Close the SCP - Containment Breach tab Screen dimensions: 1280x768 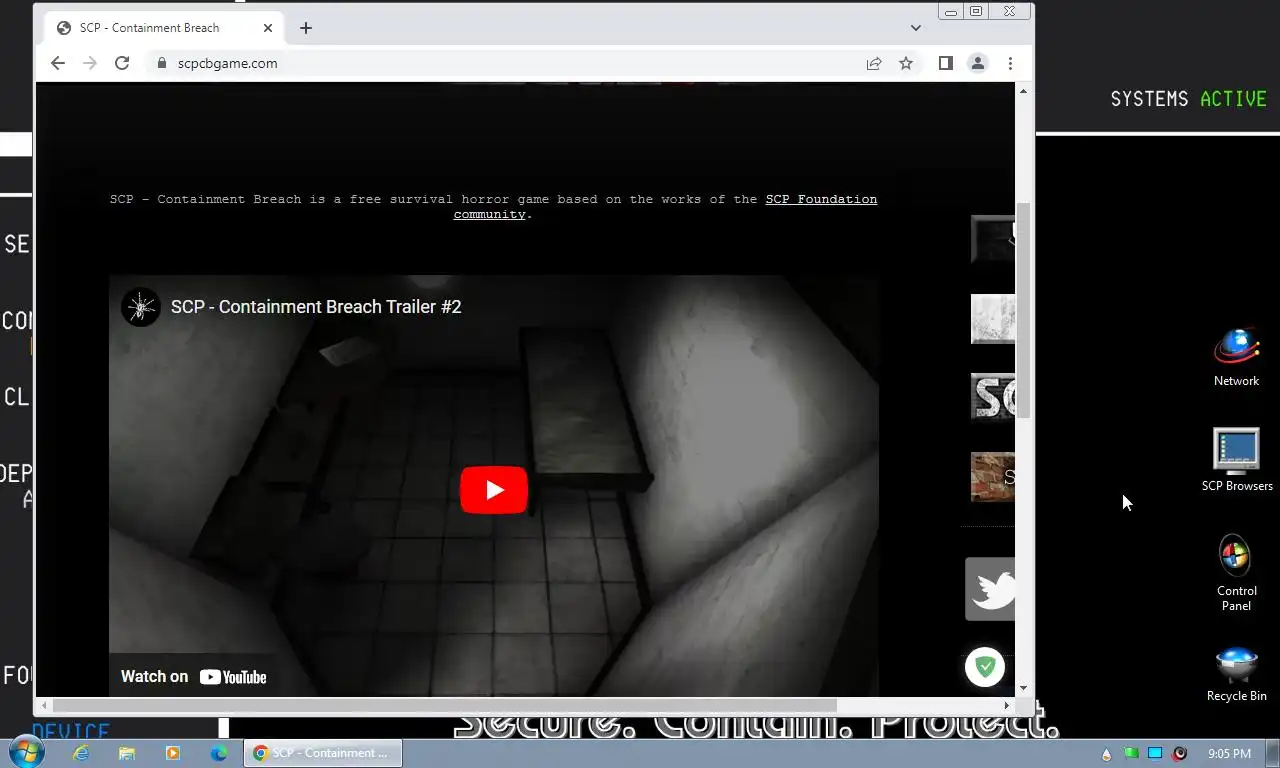(x=268, y=28)
